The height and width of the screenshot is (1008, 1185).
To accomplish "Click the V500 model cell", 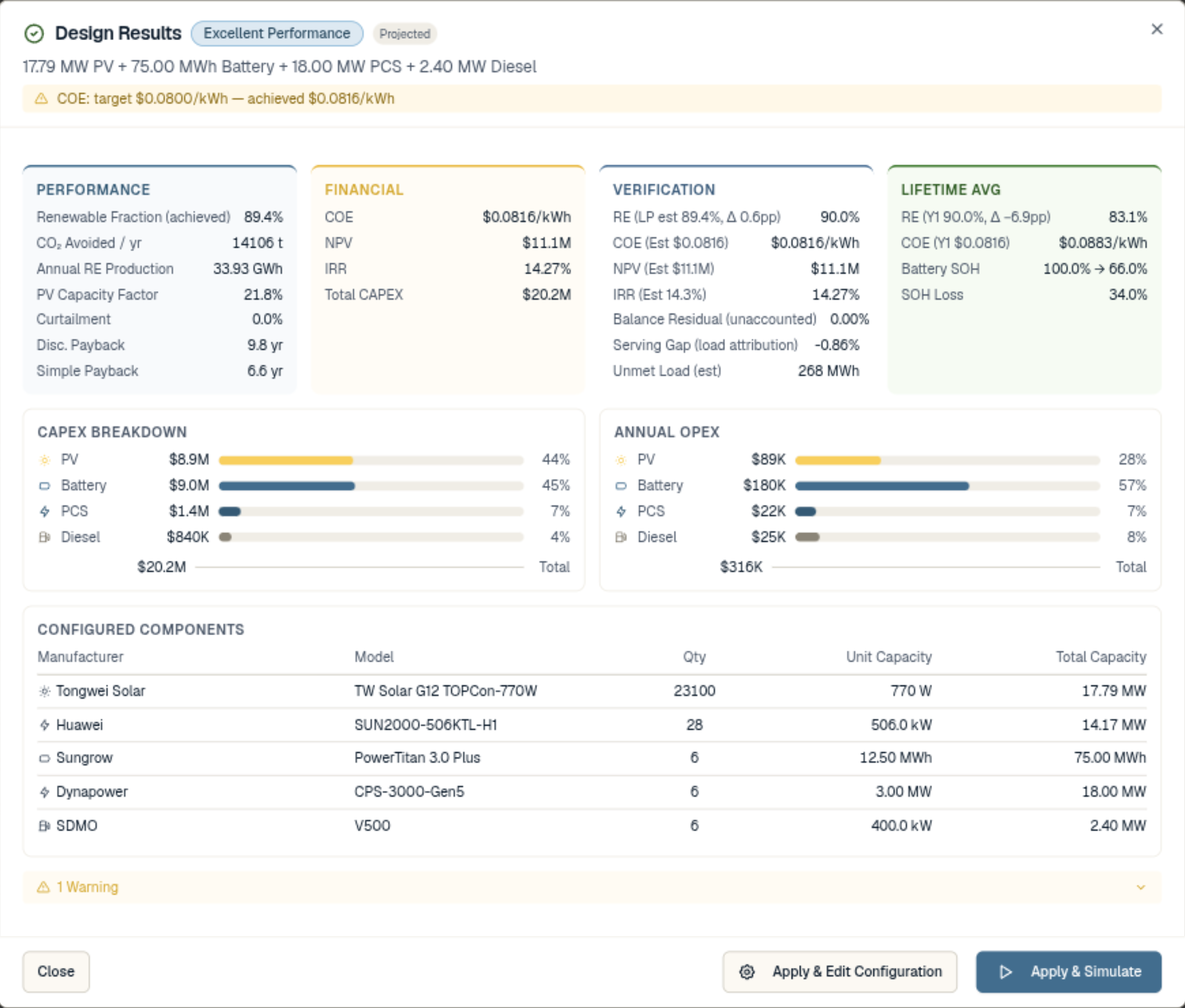I will pyautogui.click(x=372, y=825).
